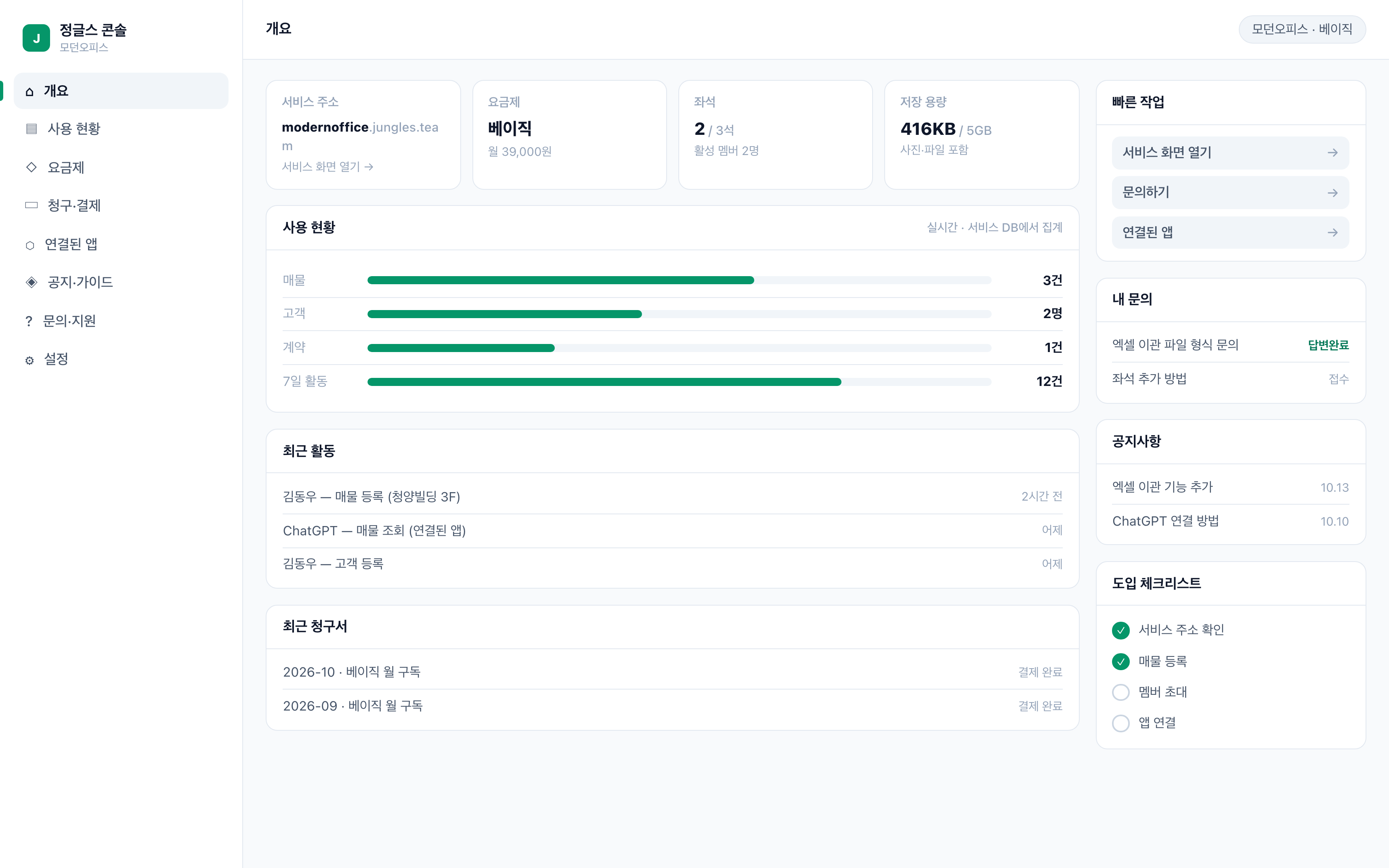The width and height of the screenshot is (1389, 868).
Task: Click the list icon beside 사용 현황
Action: [x=31, y=129]
